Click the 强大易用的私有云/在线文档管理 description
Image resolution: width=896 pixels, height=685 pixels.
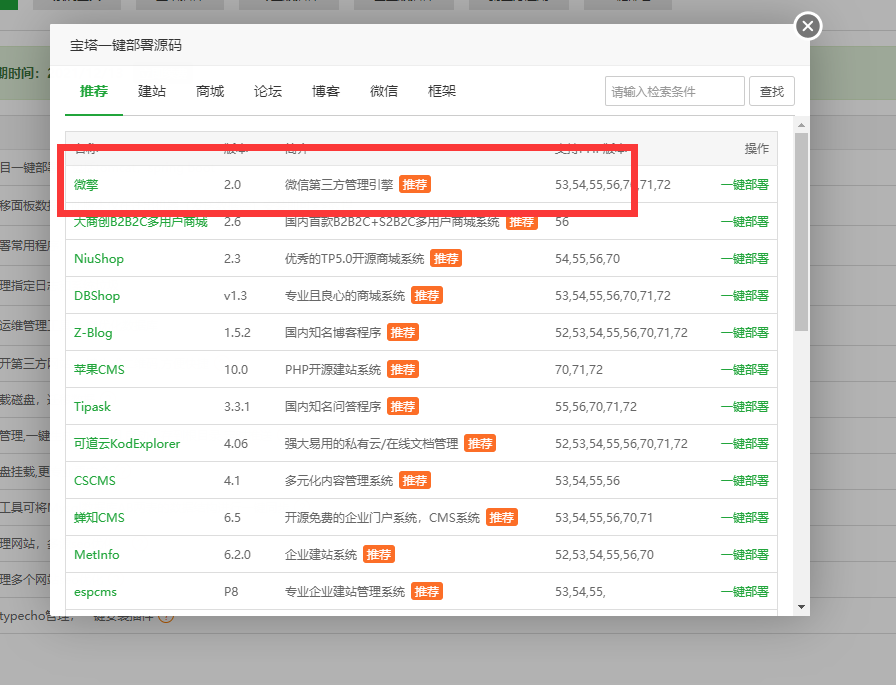371,444
